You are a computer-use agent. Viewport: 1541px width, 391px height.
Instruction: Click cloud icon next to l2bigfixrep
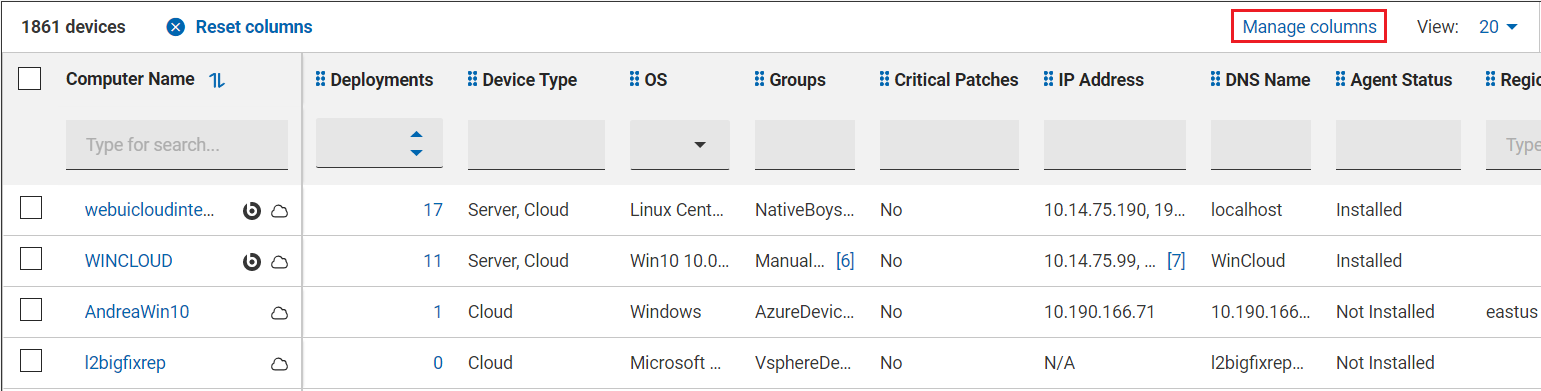pyautogui.click(x=280, y=364)
